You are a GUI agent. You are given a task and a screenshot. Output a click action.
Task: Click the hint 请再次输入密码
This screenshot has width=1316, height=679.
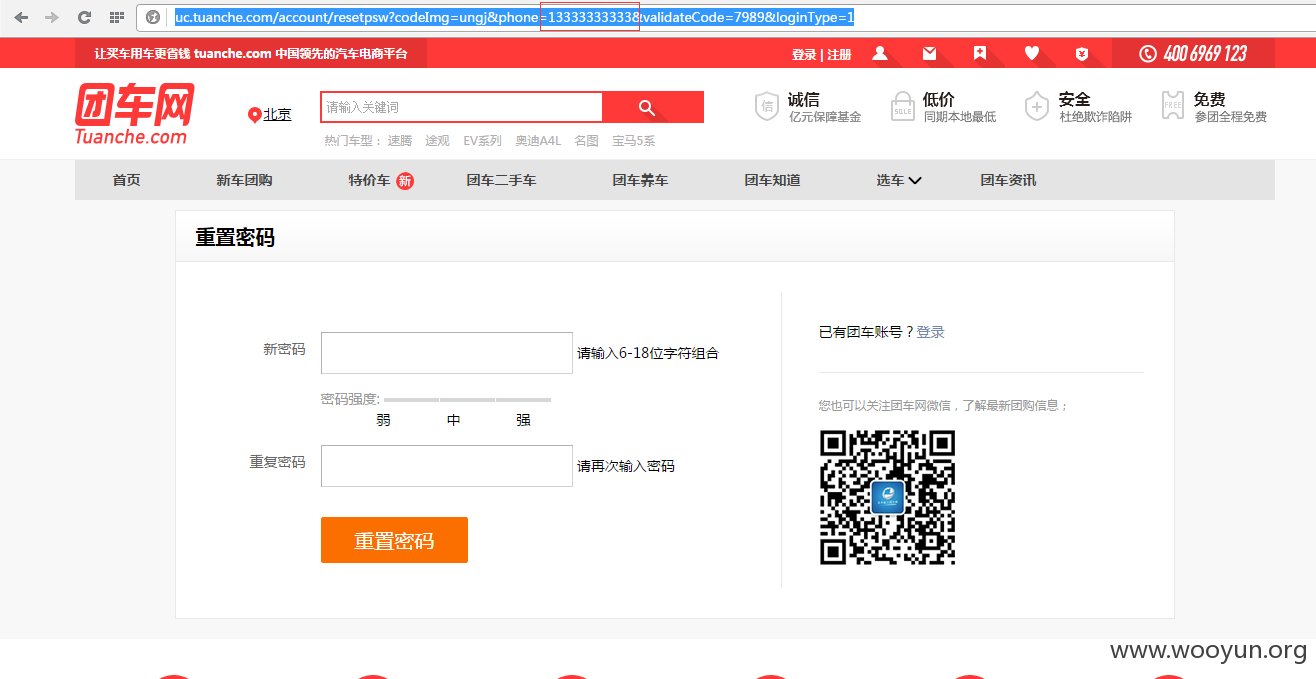point(626,466)
